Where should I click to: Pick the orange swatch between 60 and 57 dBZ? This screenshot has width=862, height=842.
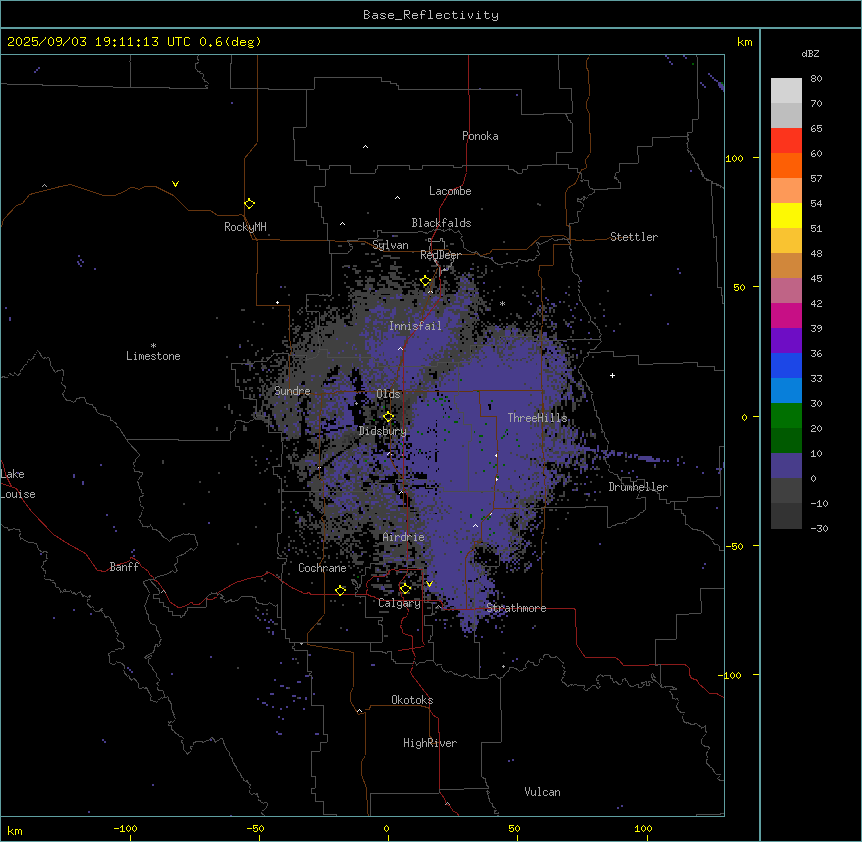786,165
